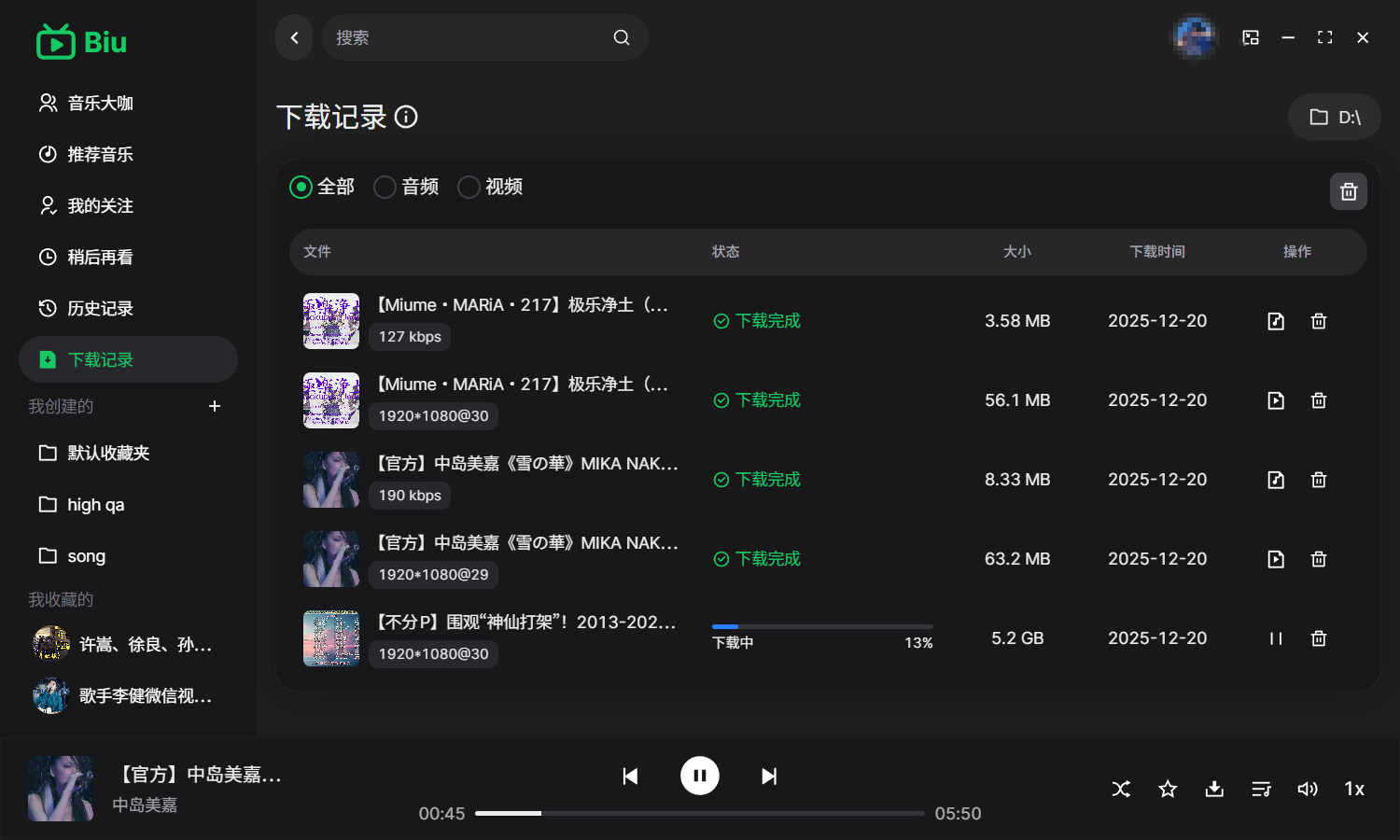Screen dimensions: 1400x840
Task: Open the song folder
Action: point(128,555)
